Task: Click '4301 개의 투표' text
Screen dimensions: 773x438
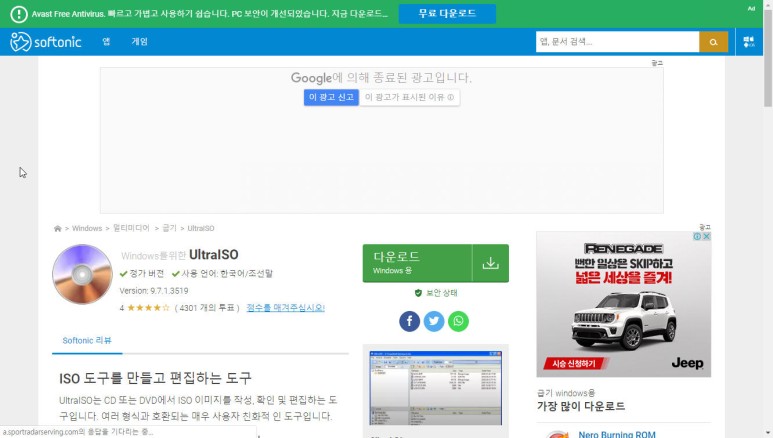Action: [207, 308]
